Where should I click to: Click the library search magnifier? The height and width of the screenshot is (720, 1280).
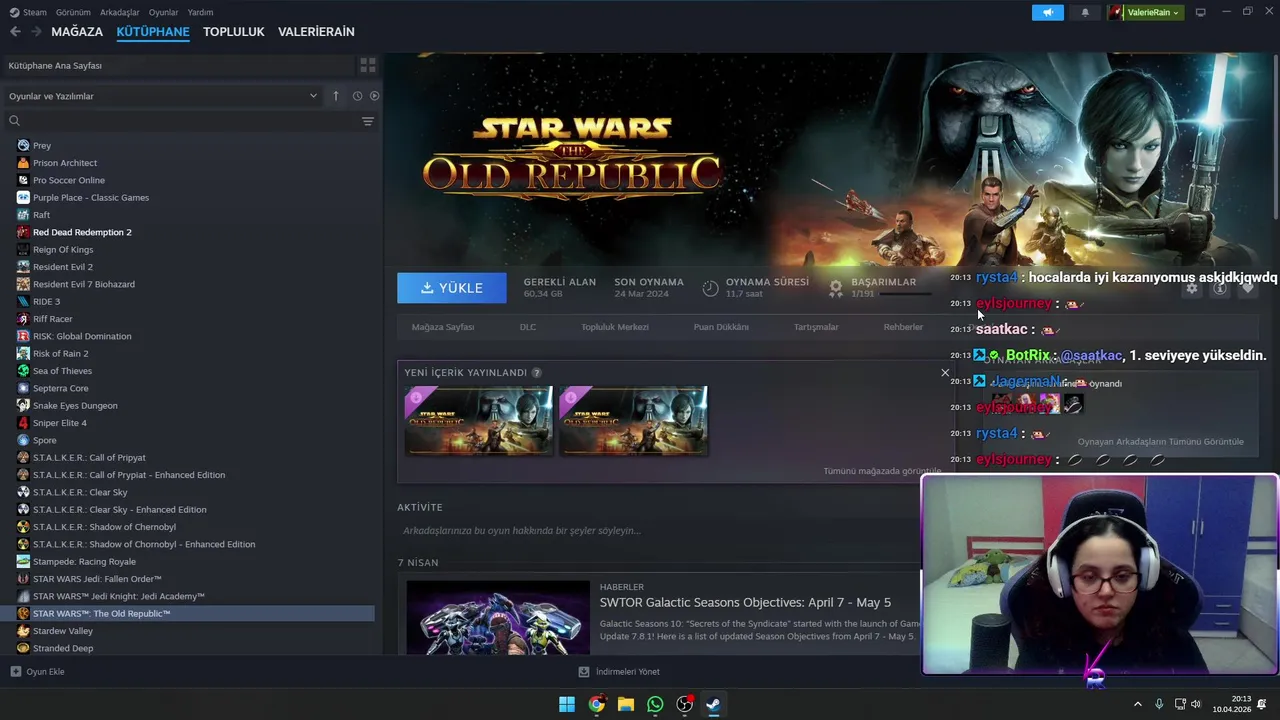(14, 121)
